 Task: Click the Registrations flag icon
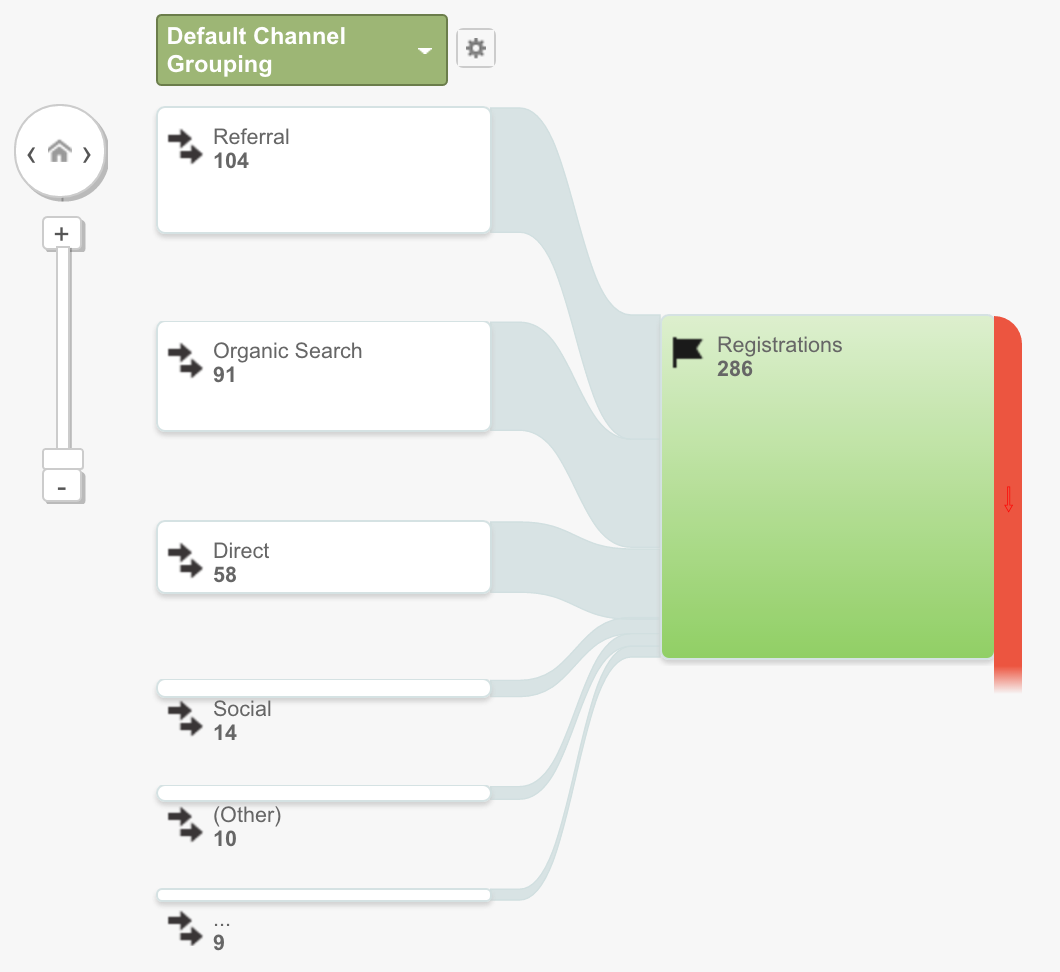pos(688,351)
